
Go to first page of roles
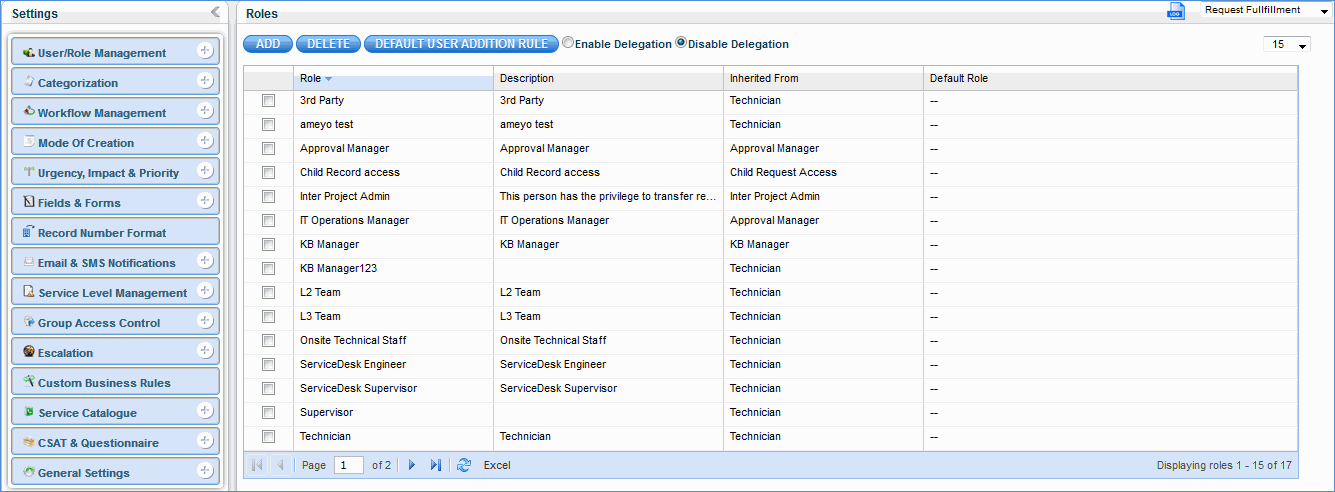(257, 465)
